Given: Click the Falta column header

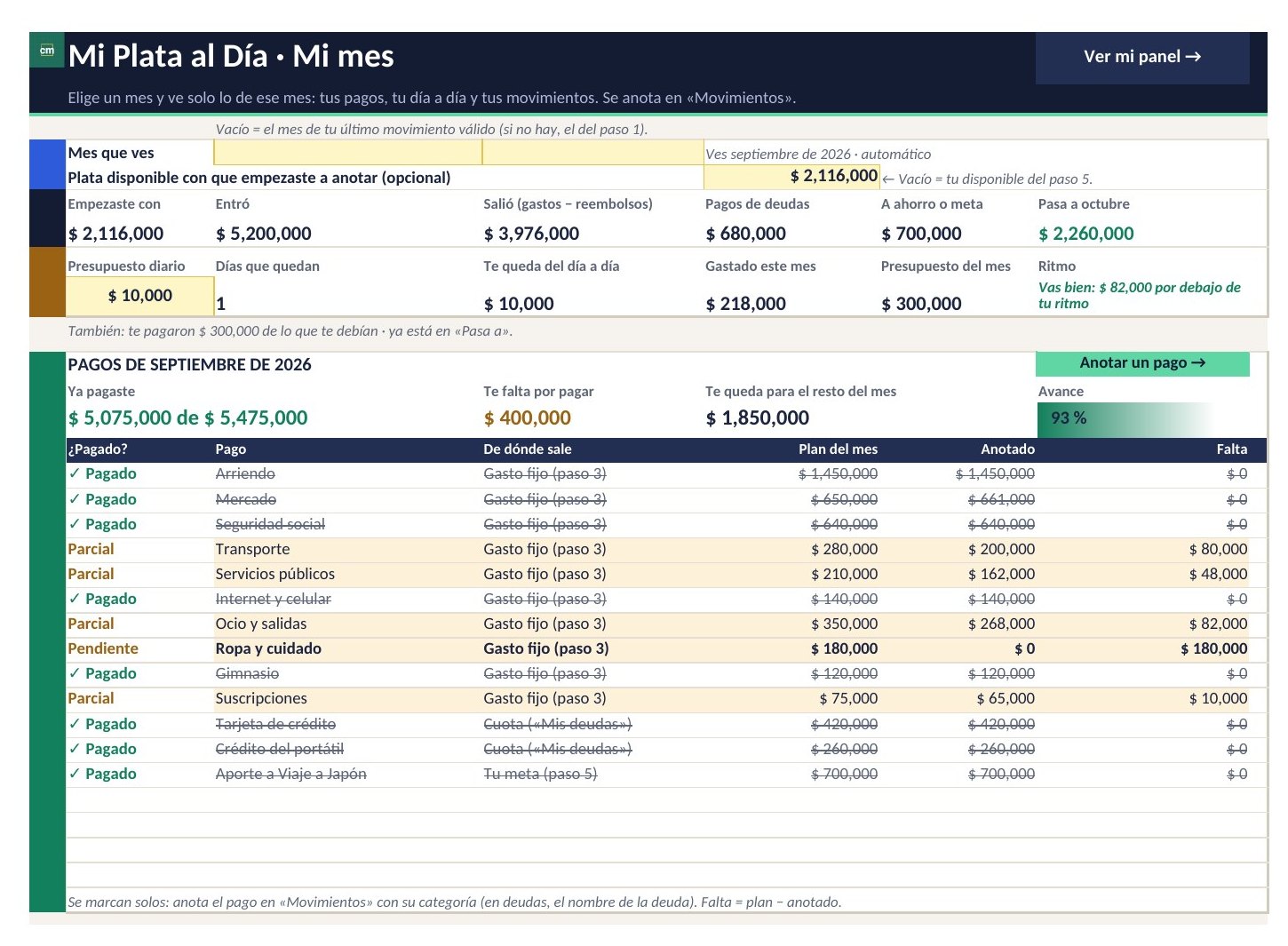Looking at the screenshot, I should pyautogui.click(x=1231, y=449).
